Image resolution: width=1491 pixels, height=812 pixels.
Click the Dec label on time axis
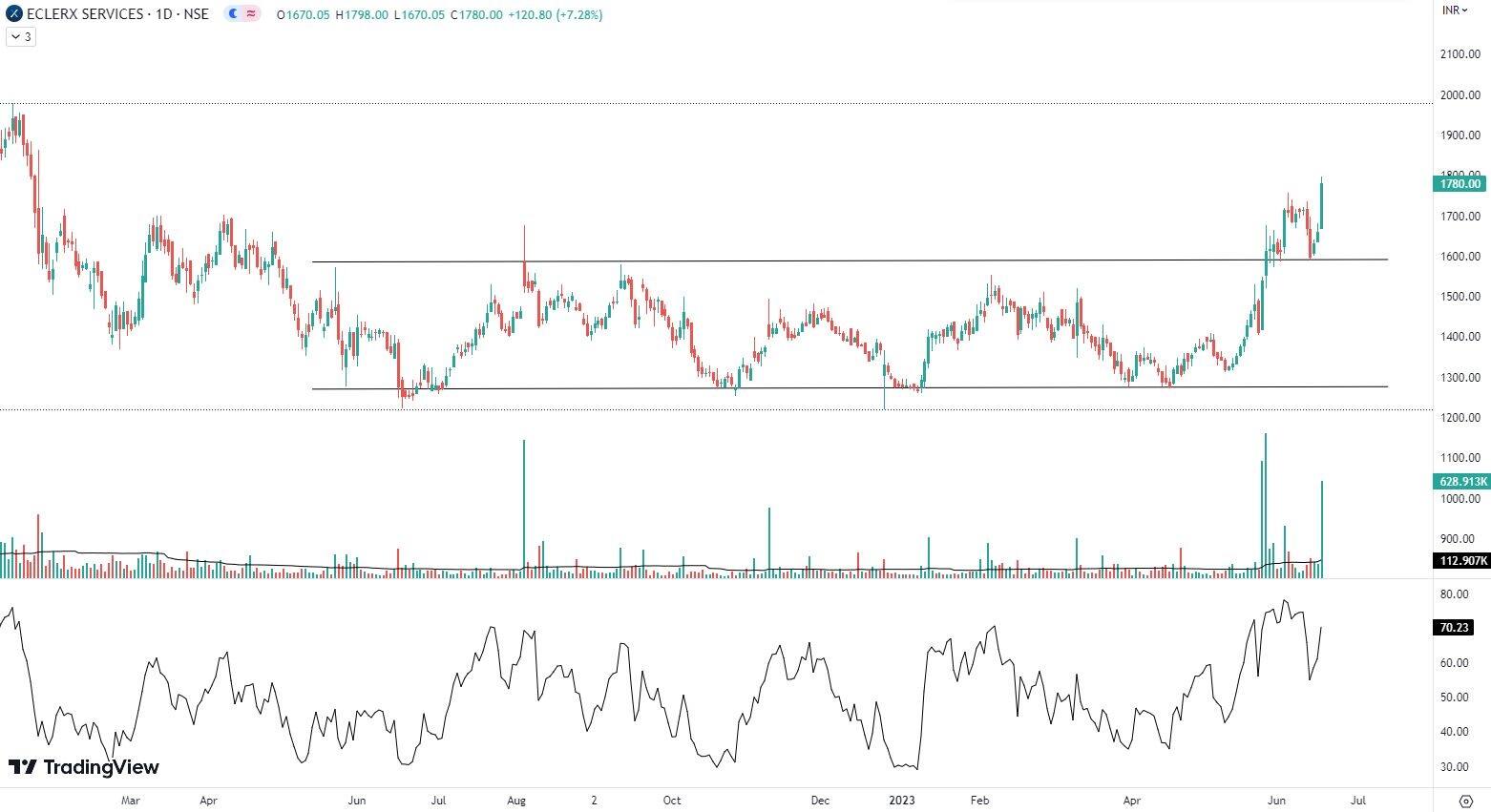click(x=820, y=800)
